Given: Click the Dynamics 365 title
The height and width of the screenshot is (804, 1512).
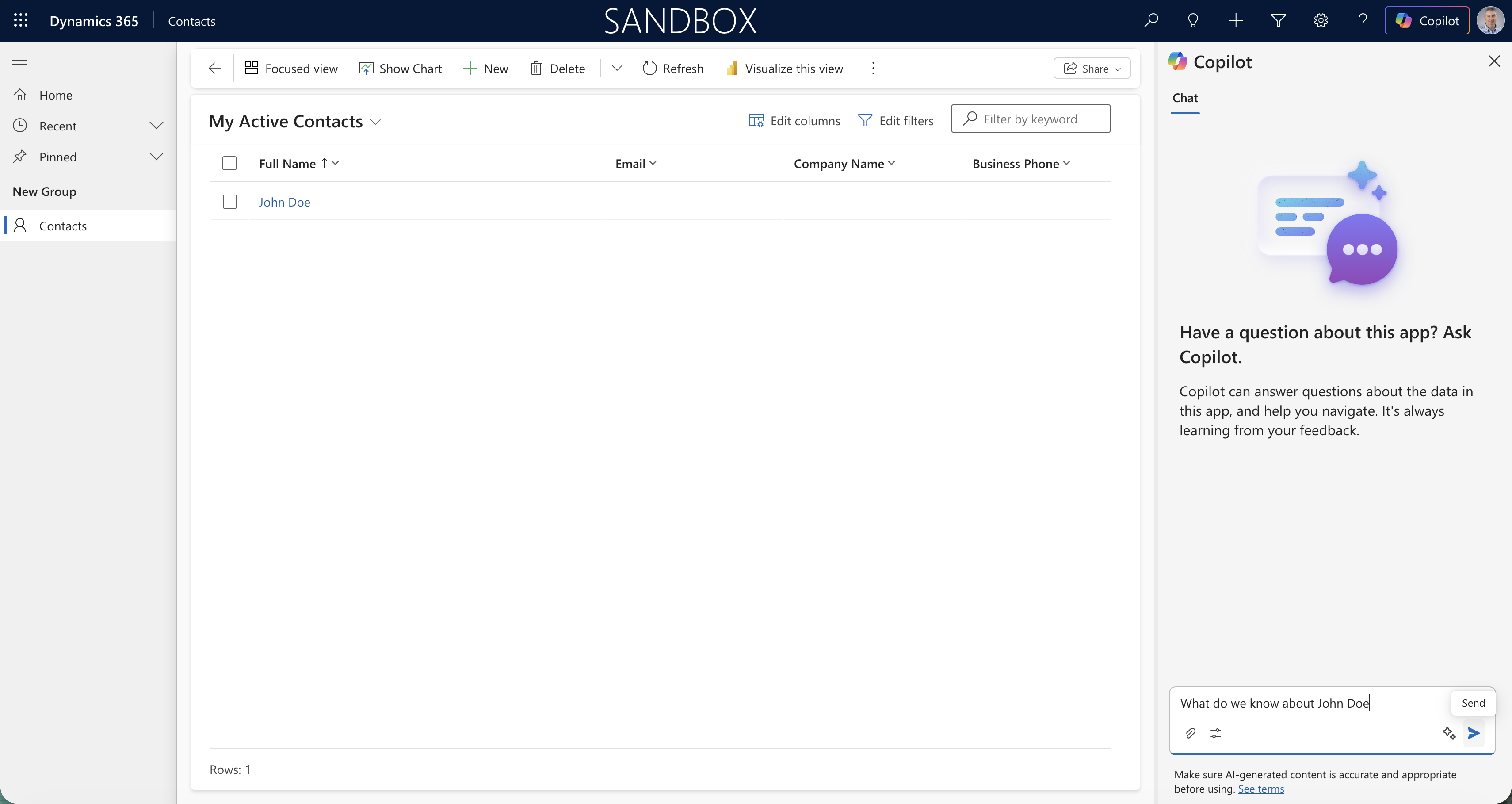Looking at the screenshot, I should pos(94,20).
